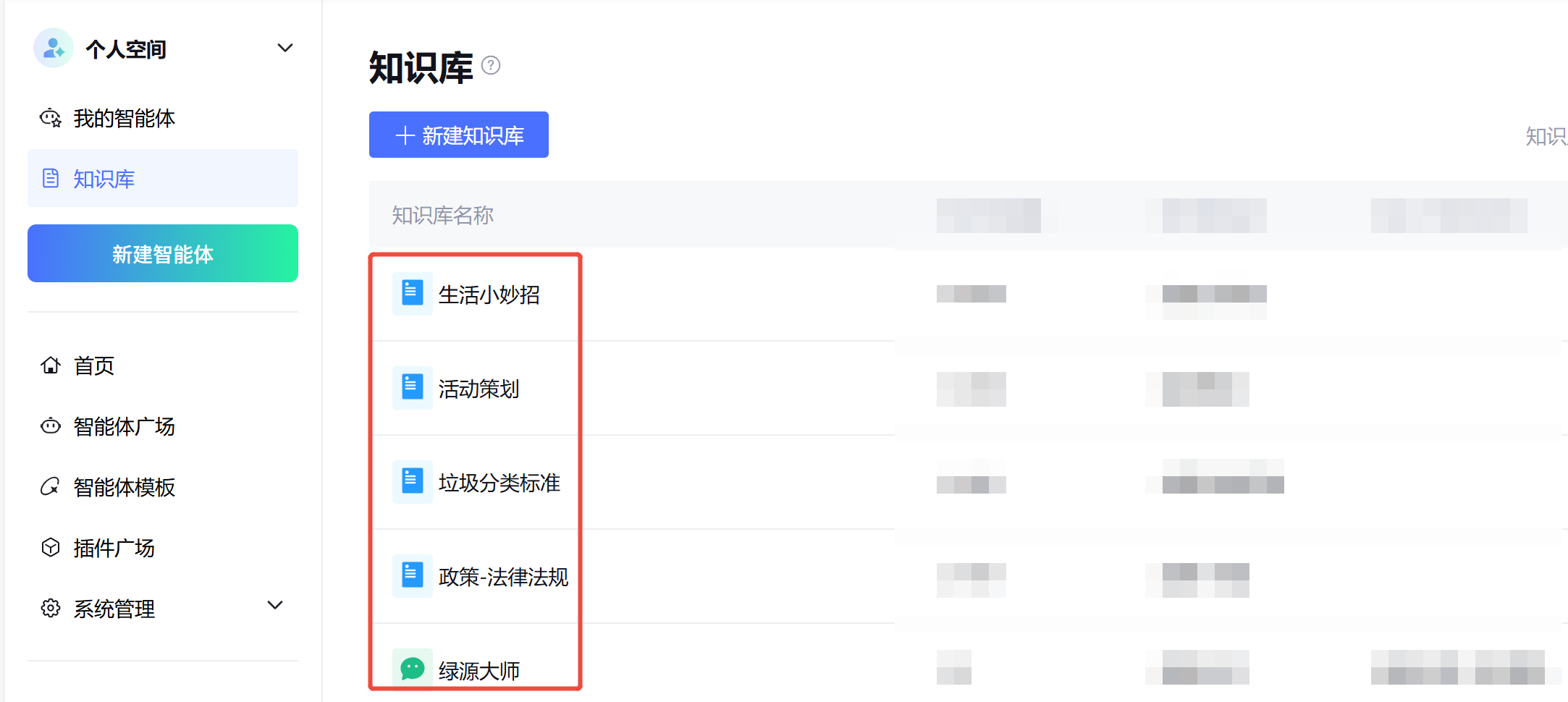Open the 活动策划 knowledge base
Image resolution: width=1568 pixels, height=702 pixels.
479,389
